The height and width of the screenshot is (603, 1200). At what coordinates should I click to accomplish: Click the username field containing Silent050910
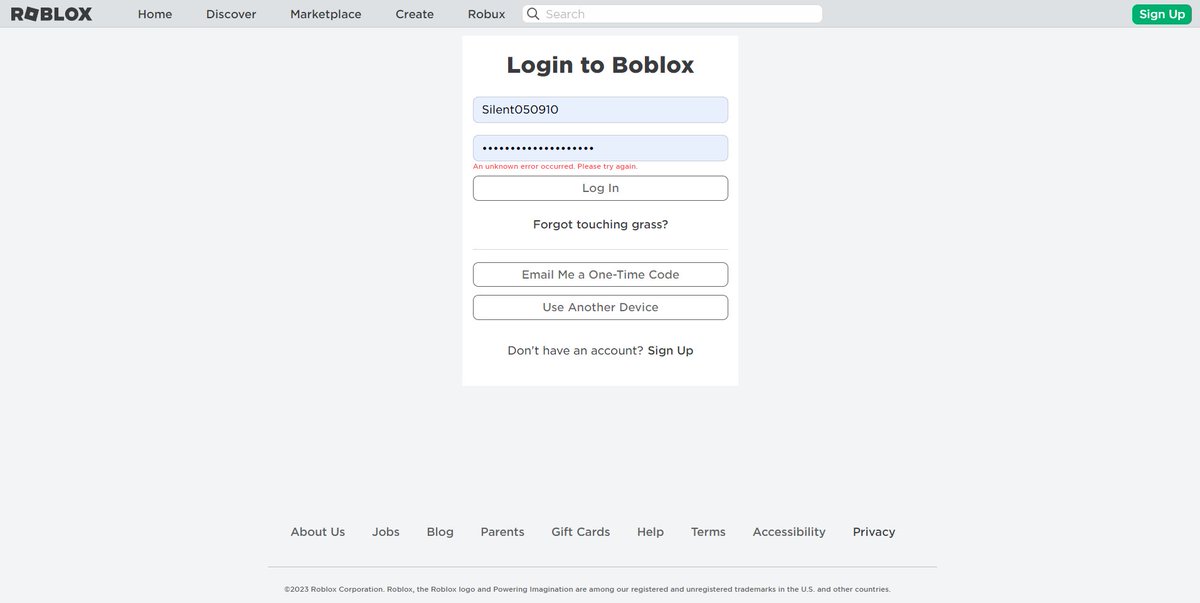tap(600, 110)
